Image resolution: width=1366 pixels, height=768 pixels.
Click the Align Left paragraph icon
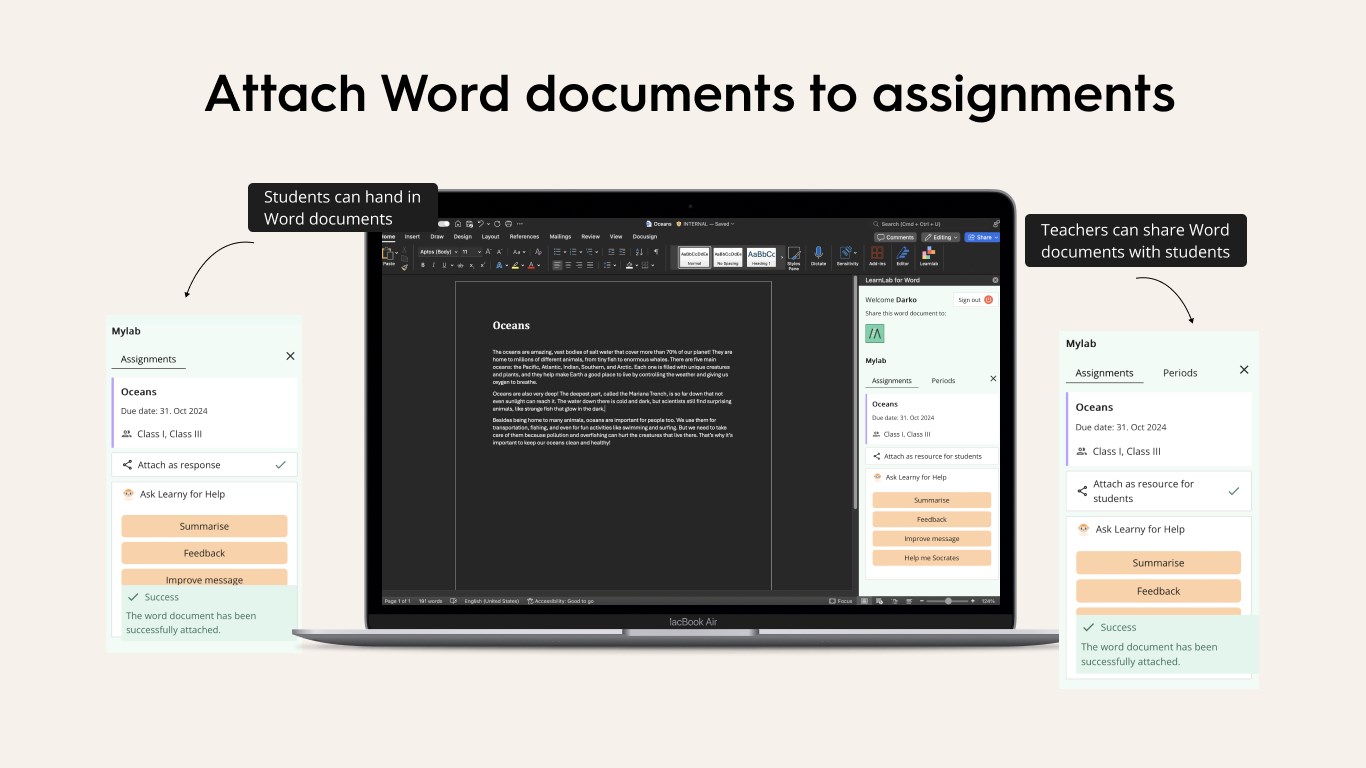pyautogui.click(x=557, y=265)
